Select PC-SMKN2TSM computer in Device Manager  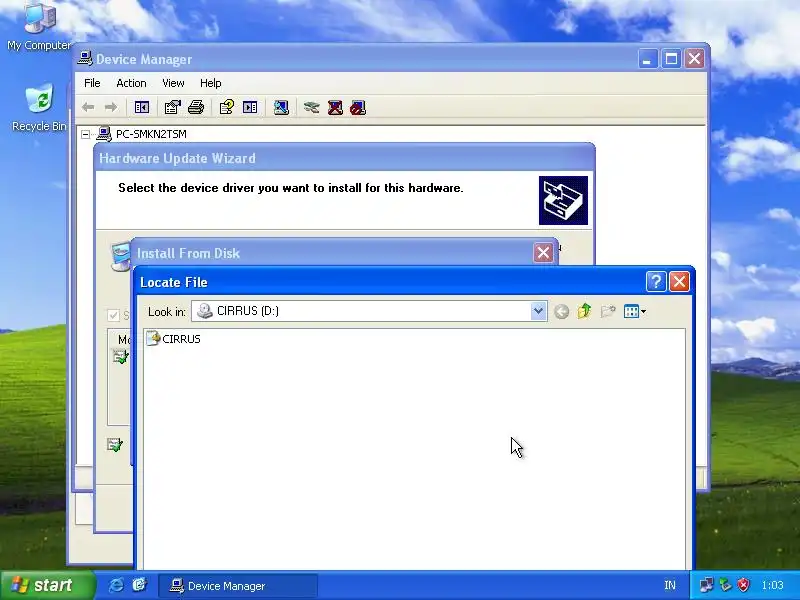(151, 134)
